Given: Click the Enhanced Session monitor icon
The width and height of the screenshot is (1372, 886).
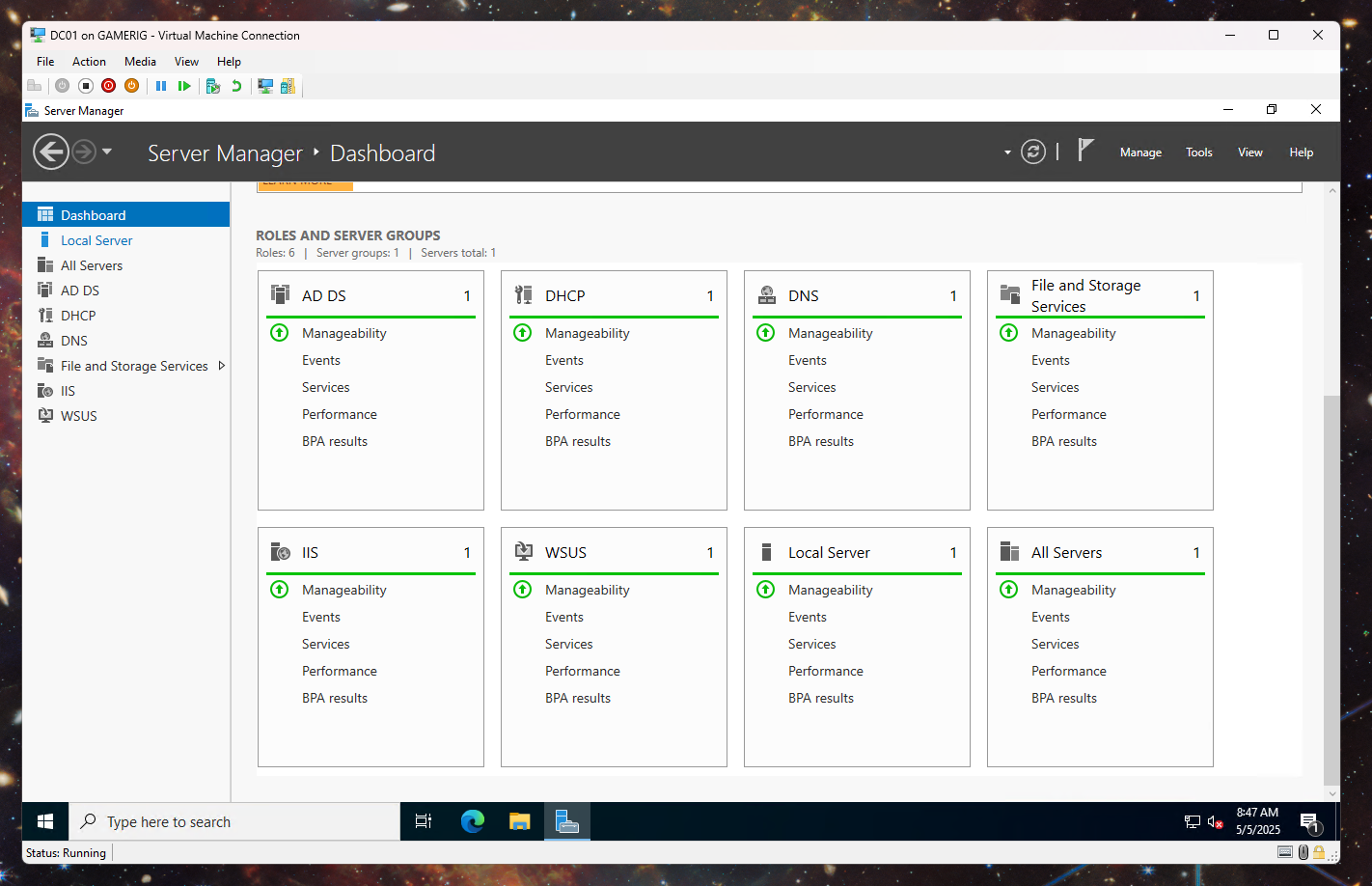Looking at the screenshot, I should (265, 86).
